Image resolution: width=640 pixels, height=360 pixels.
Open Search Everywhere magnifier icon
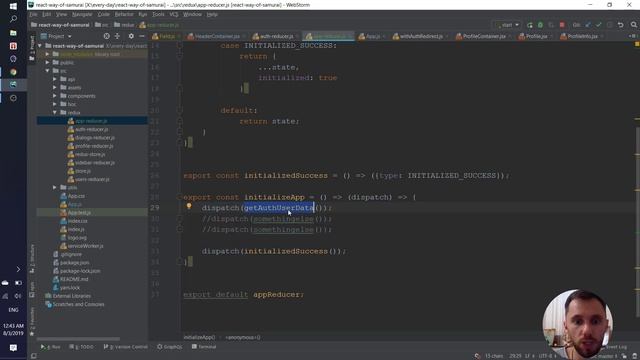point(633,25)
